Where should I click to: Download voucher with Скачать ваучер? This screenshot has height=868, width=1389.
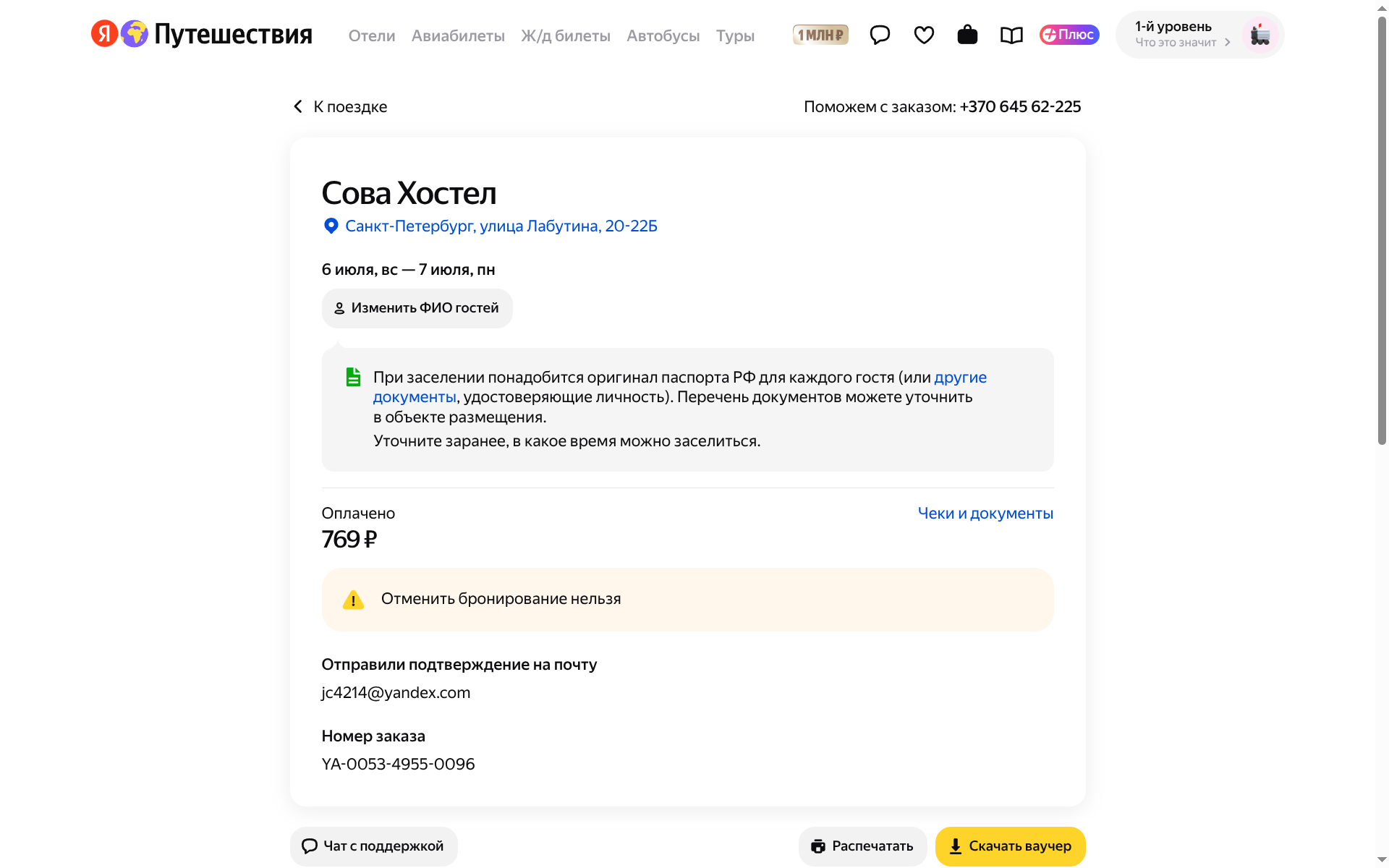(x=1010, y=846)
